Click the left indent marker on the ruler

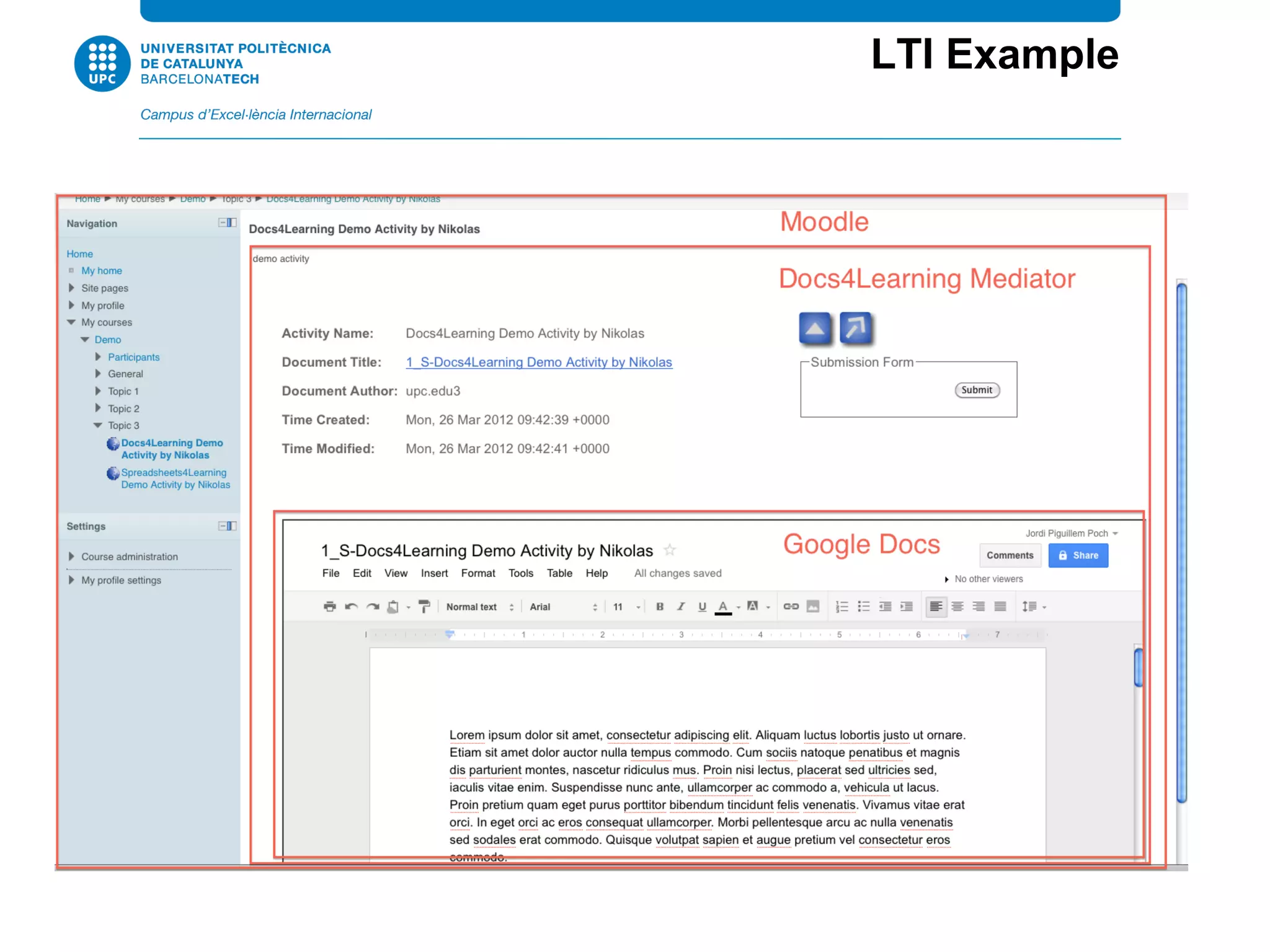click(x=450, y=634)
